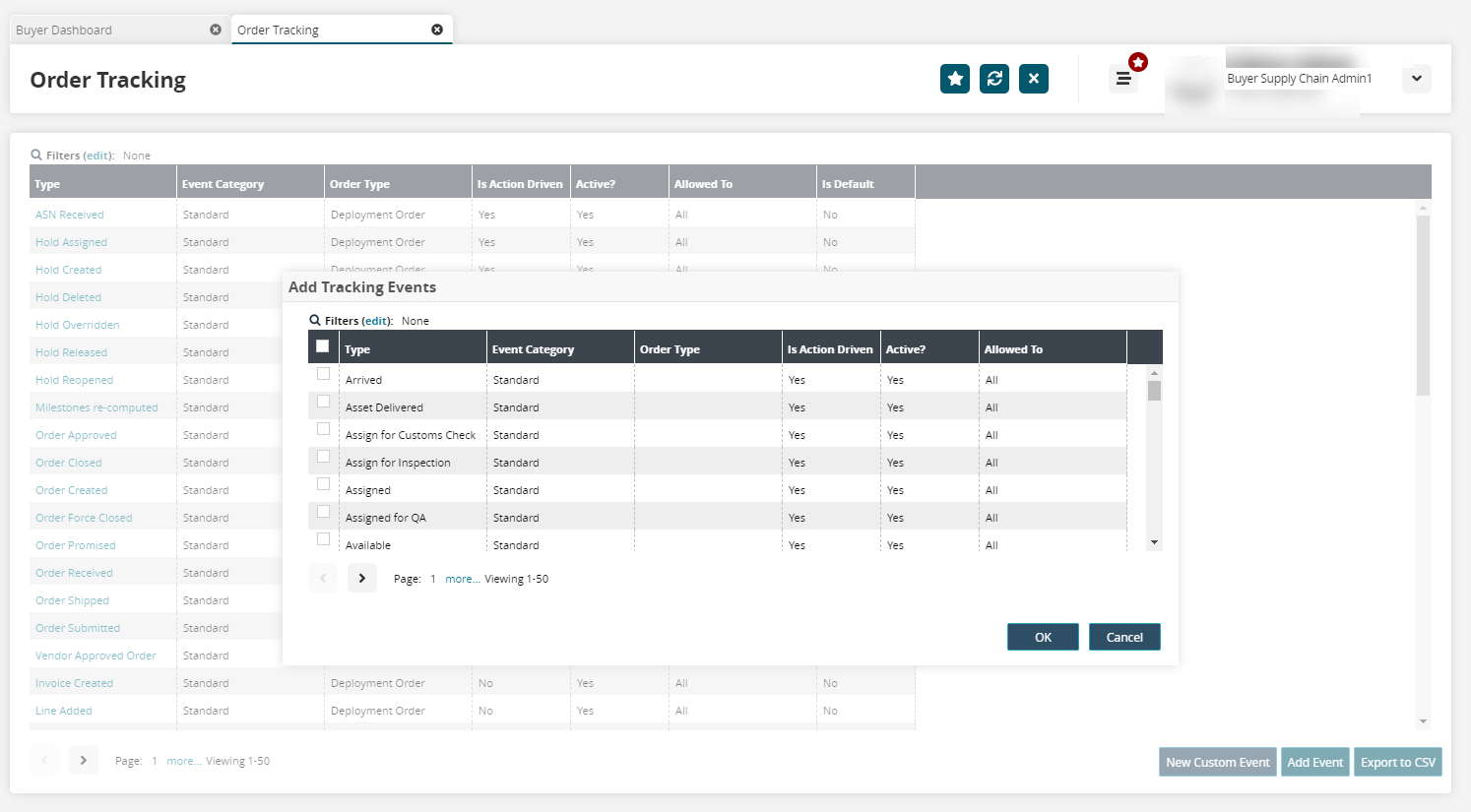Image resolution: width=1471 pixels, height=812 pixels.
Task: Tick the Assigned for QA checkbox
Action: point(323,512)
